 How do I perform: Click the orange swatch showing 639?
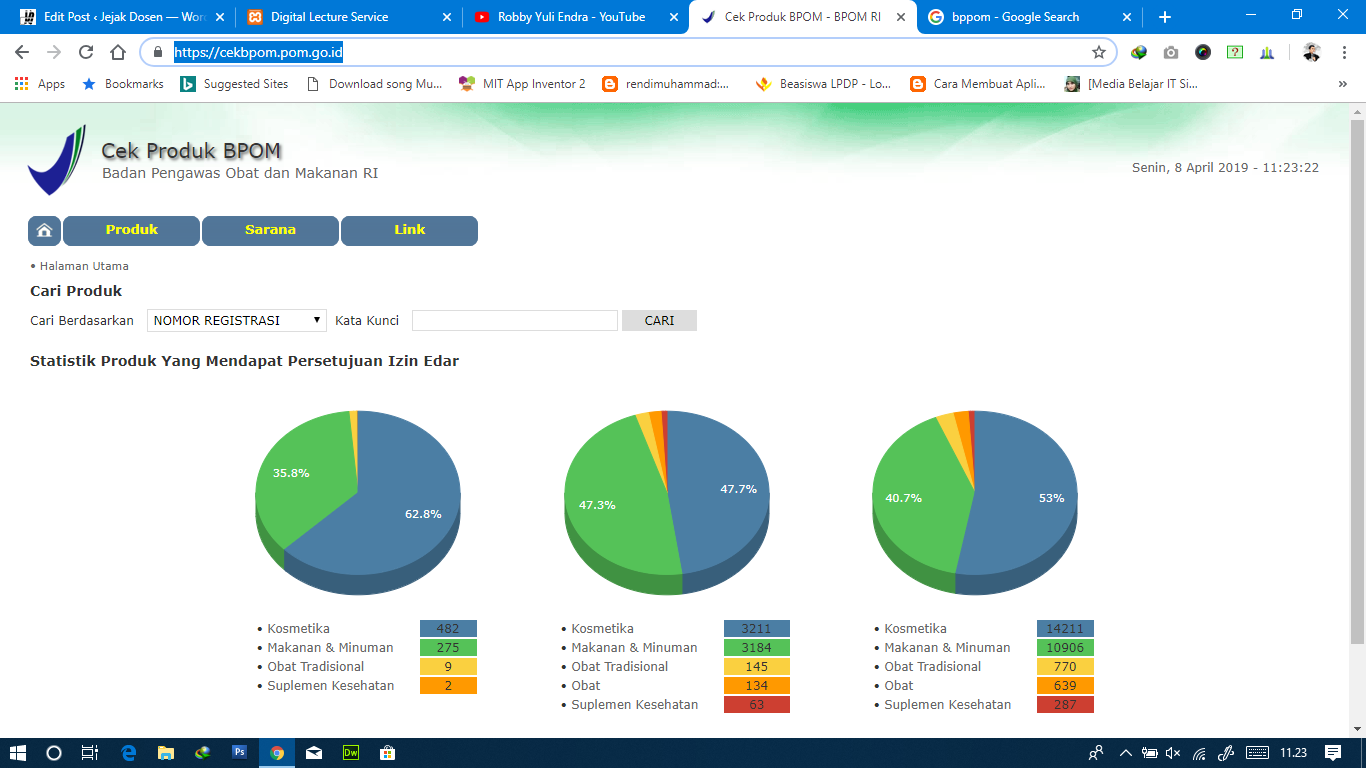pyautogui.click(x=1065, y=686)
